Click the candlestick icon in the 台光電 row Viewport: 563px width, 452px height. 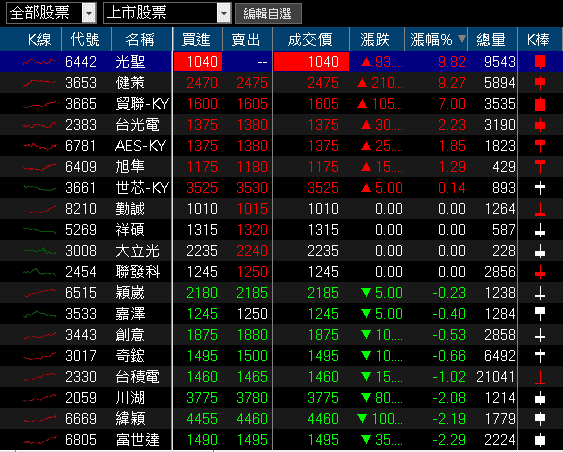(x=540, y=125)
